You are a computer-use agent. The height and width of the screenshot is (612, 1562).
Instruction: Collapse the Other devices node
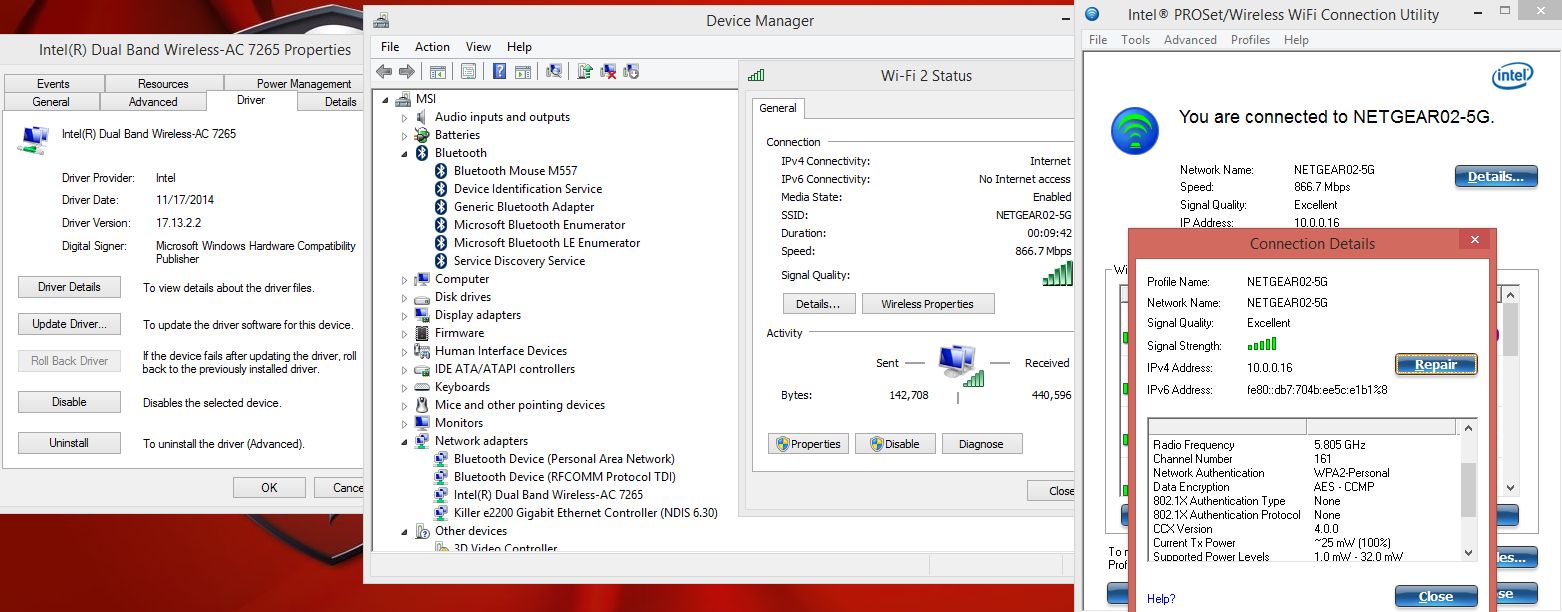(404, 532)
